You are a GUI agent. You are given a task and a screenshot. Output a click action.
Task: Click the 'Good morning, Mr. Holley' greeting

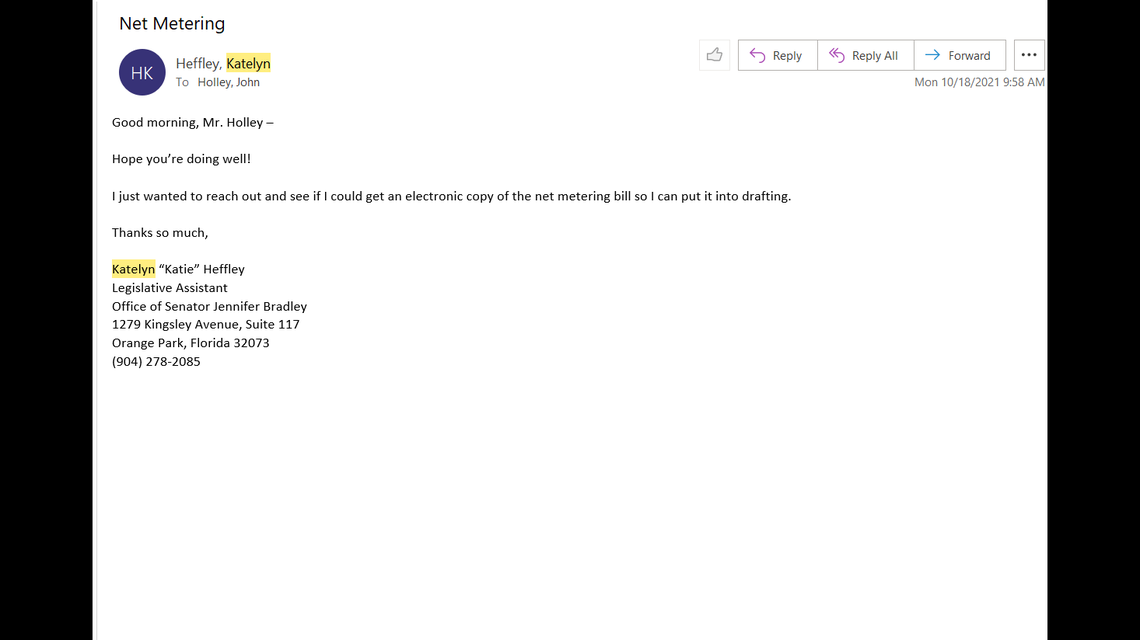192,122
